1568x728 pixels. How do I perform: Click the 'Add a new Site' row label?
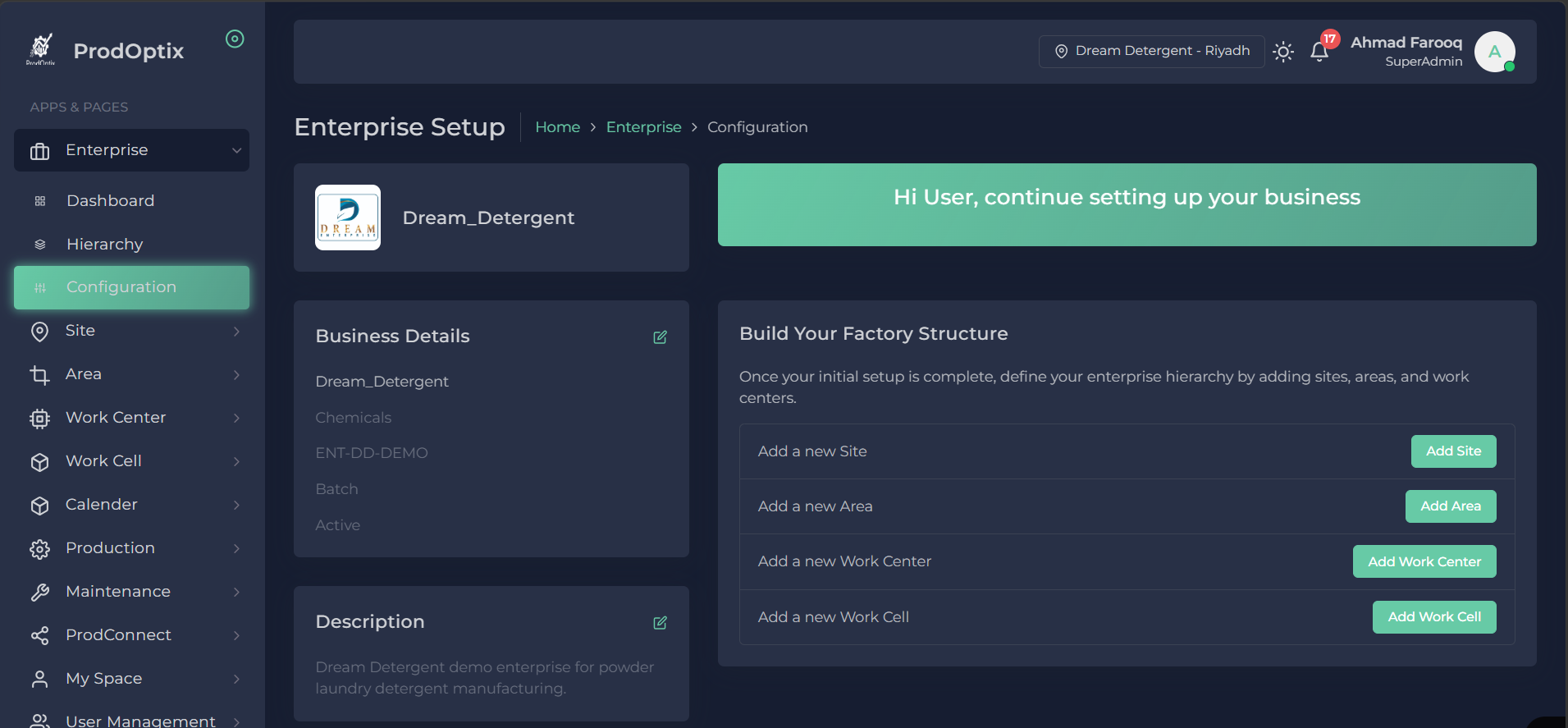tap(812, 451)
